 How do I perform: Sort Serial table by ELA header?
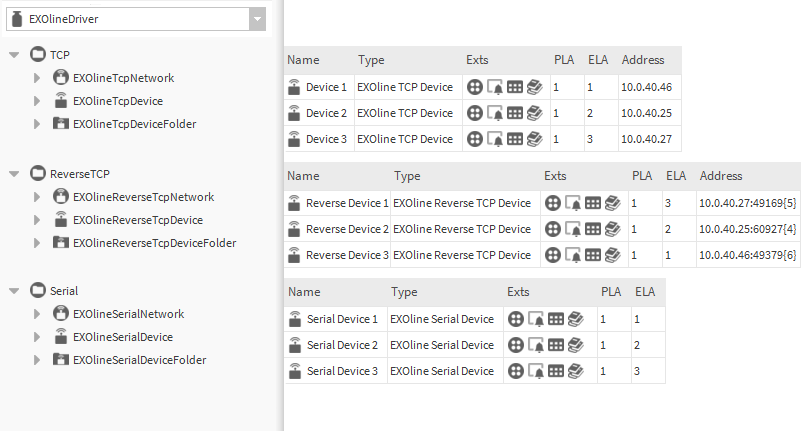point(645,292)
